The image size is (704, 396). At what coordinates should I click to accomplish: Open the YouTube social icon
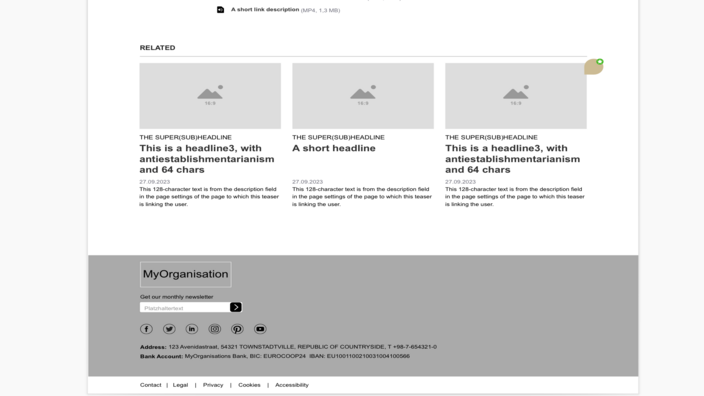[260, 329]
